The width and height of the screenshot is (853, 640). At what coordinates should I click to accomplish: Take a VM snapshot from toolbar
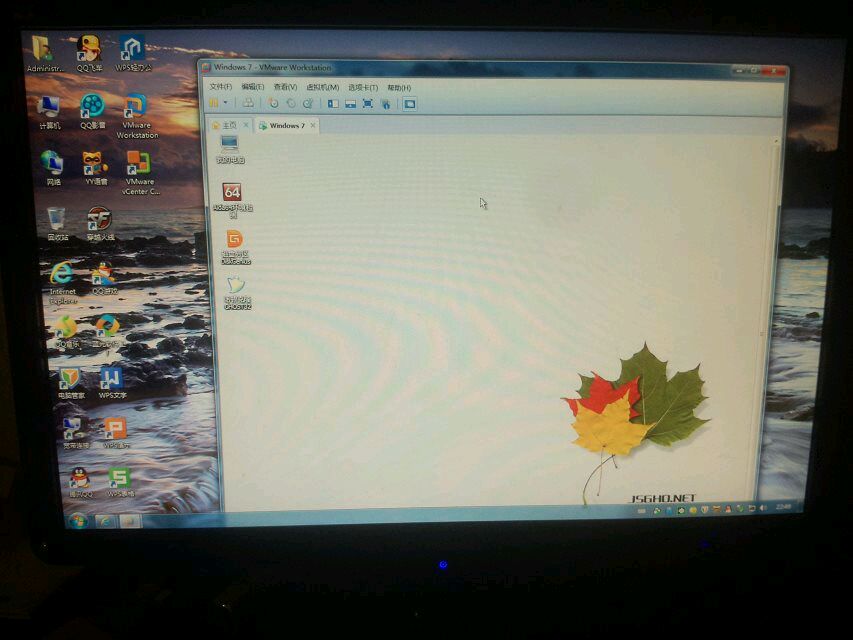point(274,103)
